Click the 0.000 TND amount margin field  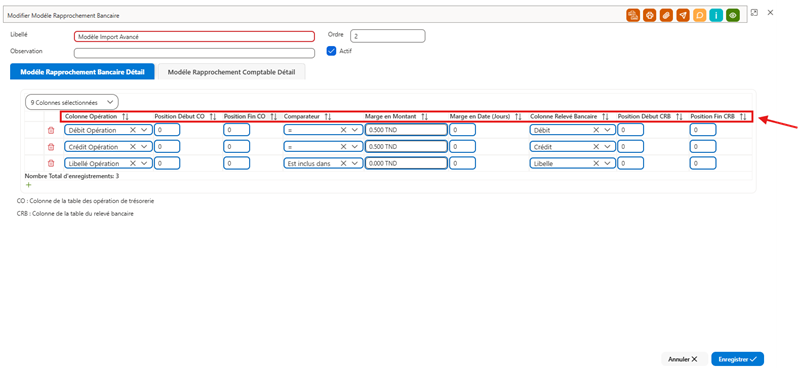(406, 164)
